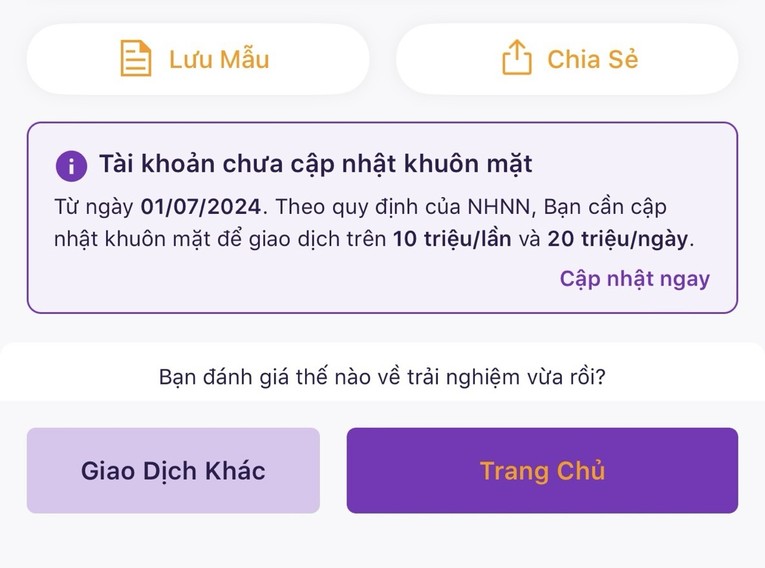The height and width of the screenshot is (568, 765).
Task: Click the bold date 01/07/2024
Action: coord(201,207)
